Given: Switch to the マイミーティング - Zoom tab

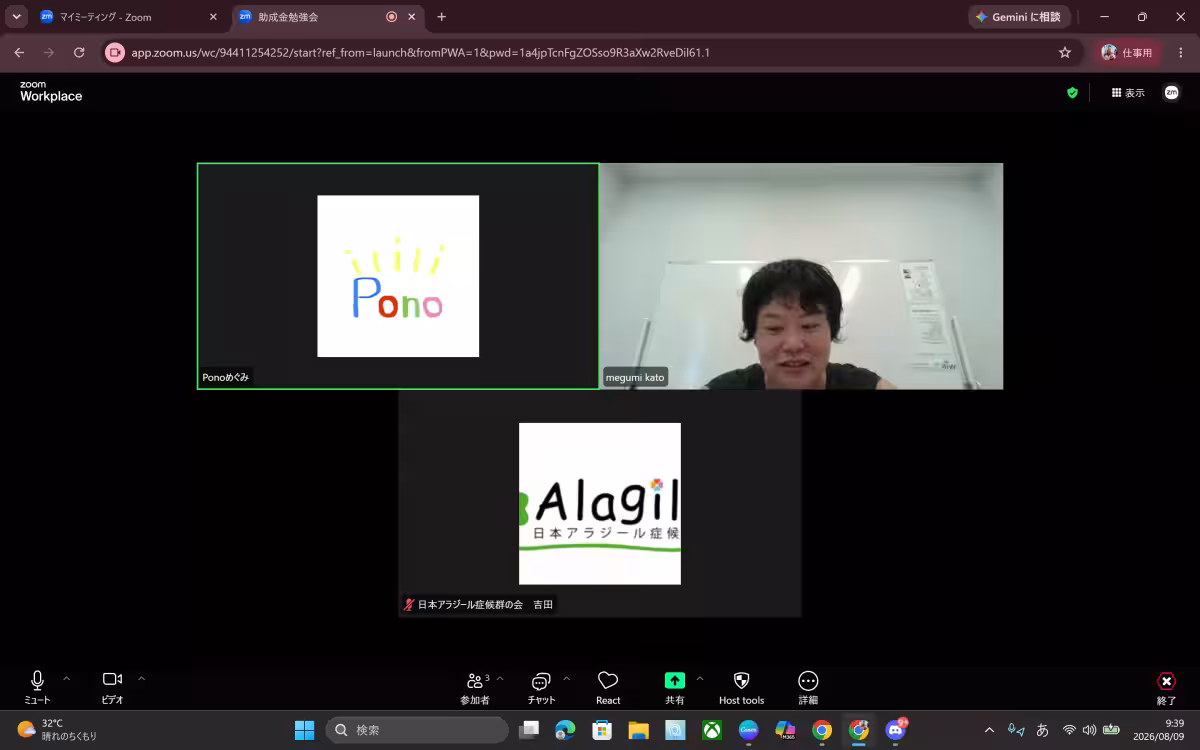Looking at the screenshot, I should coord(128,17).
